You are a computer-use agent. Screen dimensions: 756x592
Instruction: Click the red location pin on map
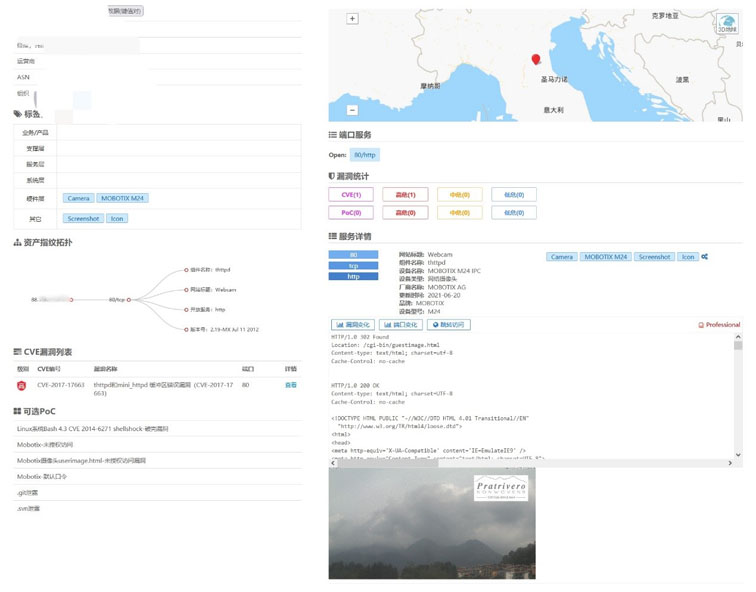coord(536,61)
